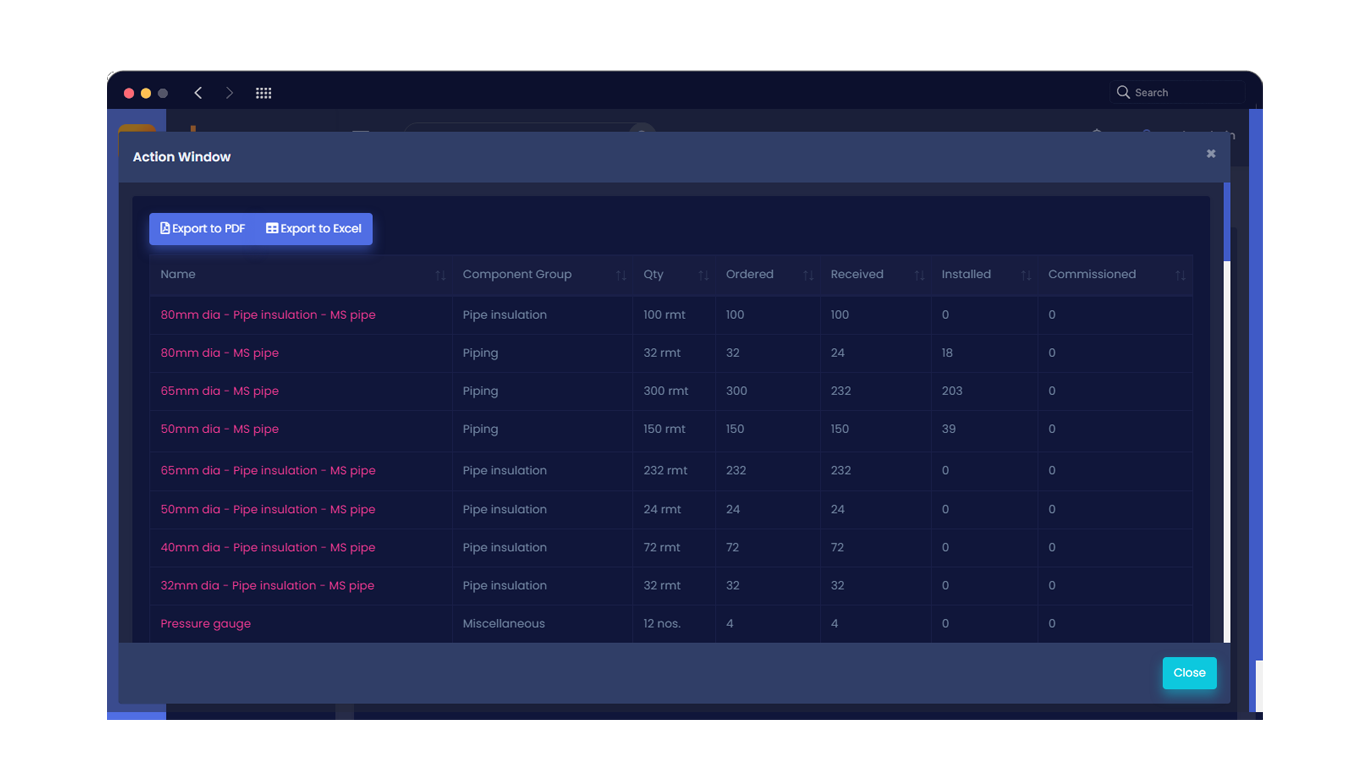Close the Action Window with X icon
Image resolution: width=1366 pixels, height=768 pixels.
click(1211, 154)
